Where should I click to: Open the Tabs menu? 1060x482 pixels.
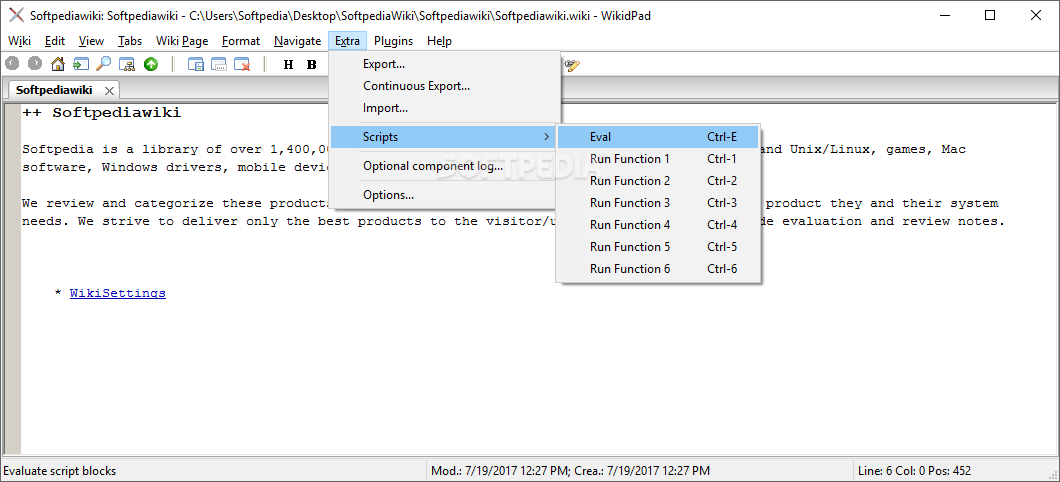(130, 41)
